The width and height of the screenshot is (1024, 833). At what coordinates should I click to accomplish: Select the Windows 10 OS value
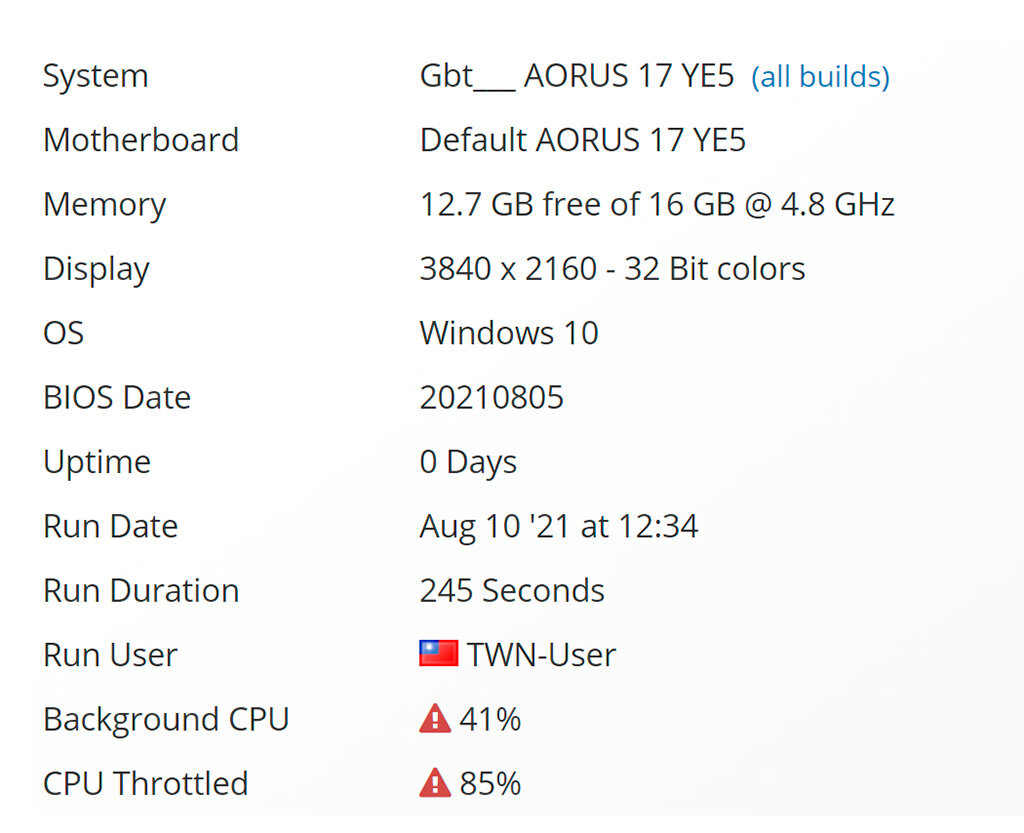[508, 333]
